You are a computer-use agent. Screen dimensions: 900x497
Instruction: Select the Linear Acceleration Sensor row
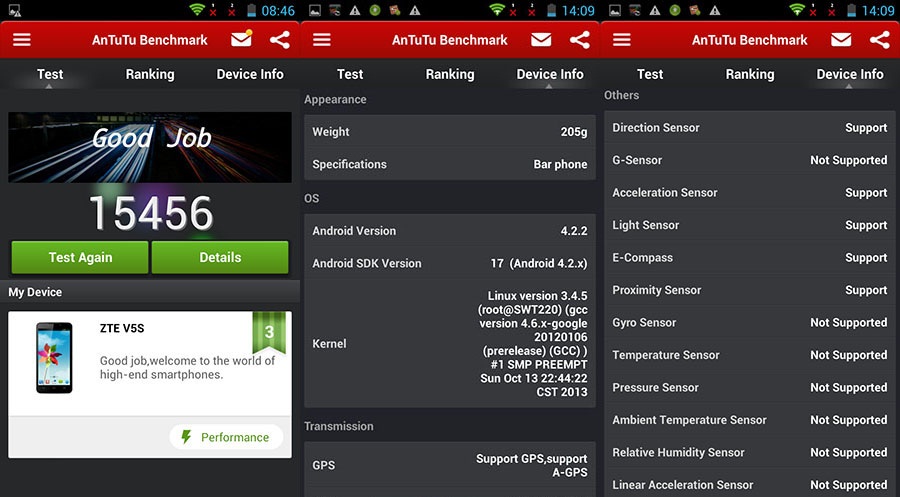(750, 485)
